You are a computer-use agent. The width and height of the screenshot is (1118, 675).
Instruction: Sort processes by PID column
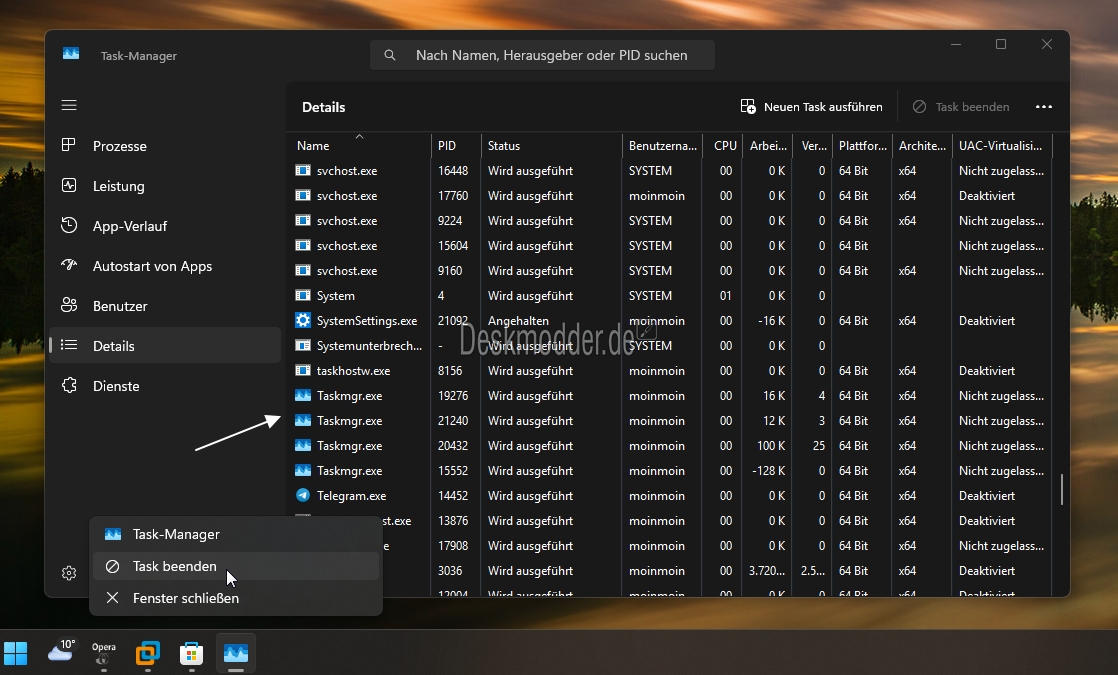click(x=446, y=146)
